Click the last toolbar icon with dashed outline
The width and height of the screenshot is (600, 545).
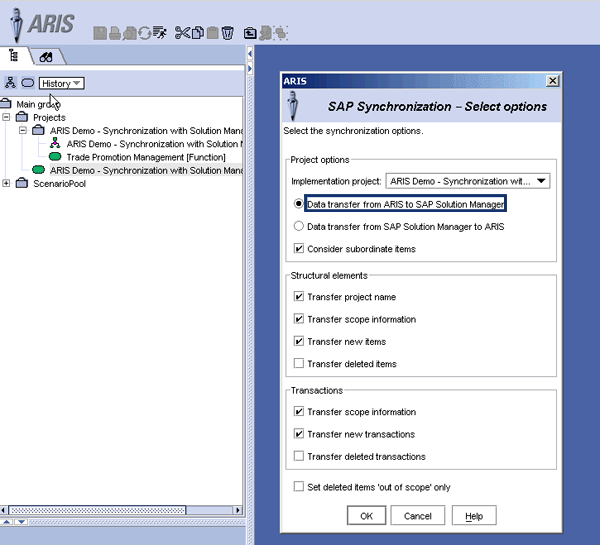281,33
